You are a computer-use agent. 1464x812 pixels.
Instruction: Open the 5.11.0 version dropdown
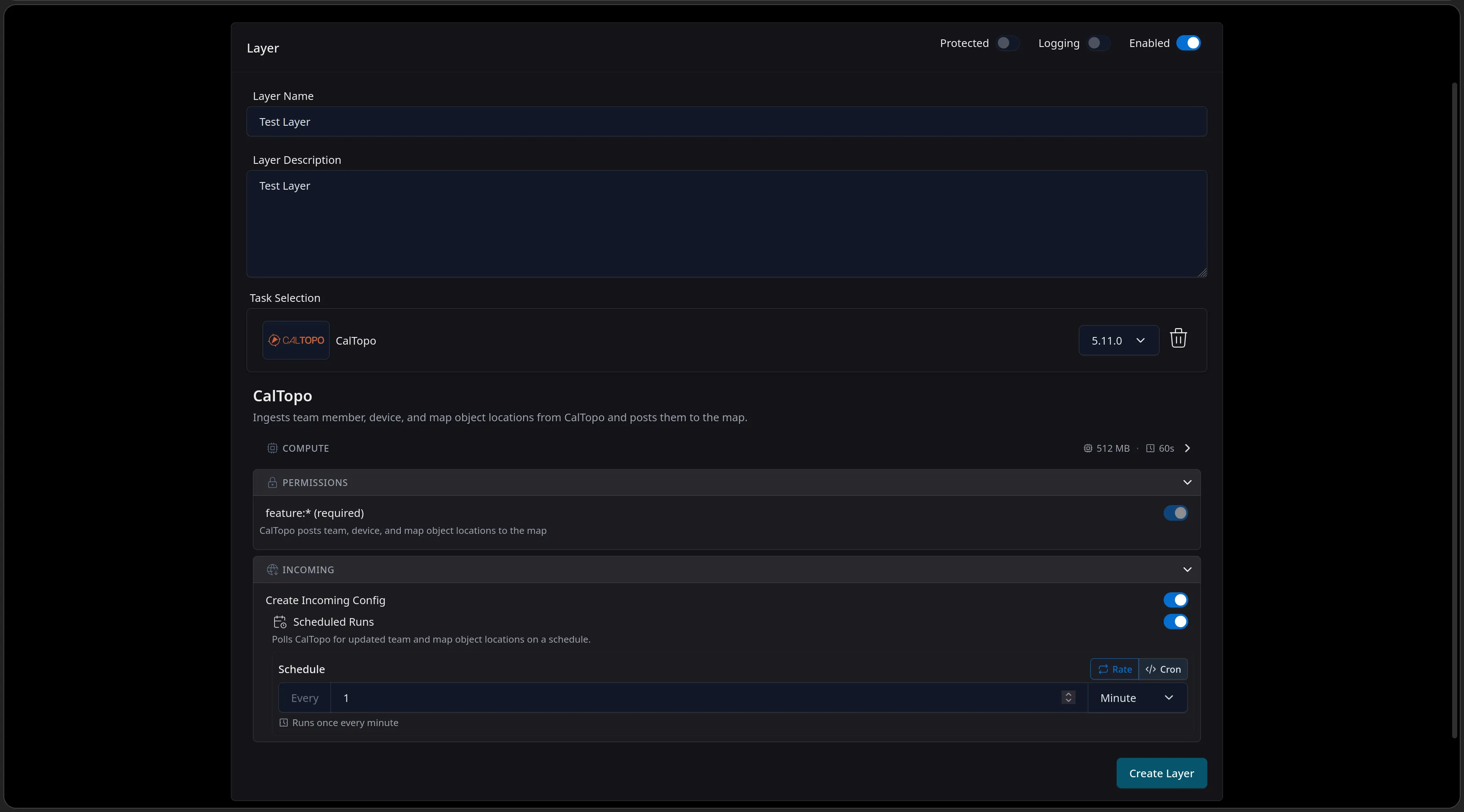(x=1118, y=340)
